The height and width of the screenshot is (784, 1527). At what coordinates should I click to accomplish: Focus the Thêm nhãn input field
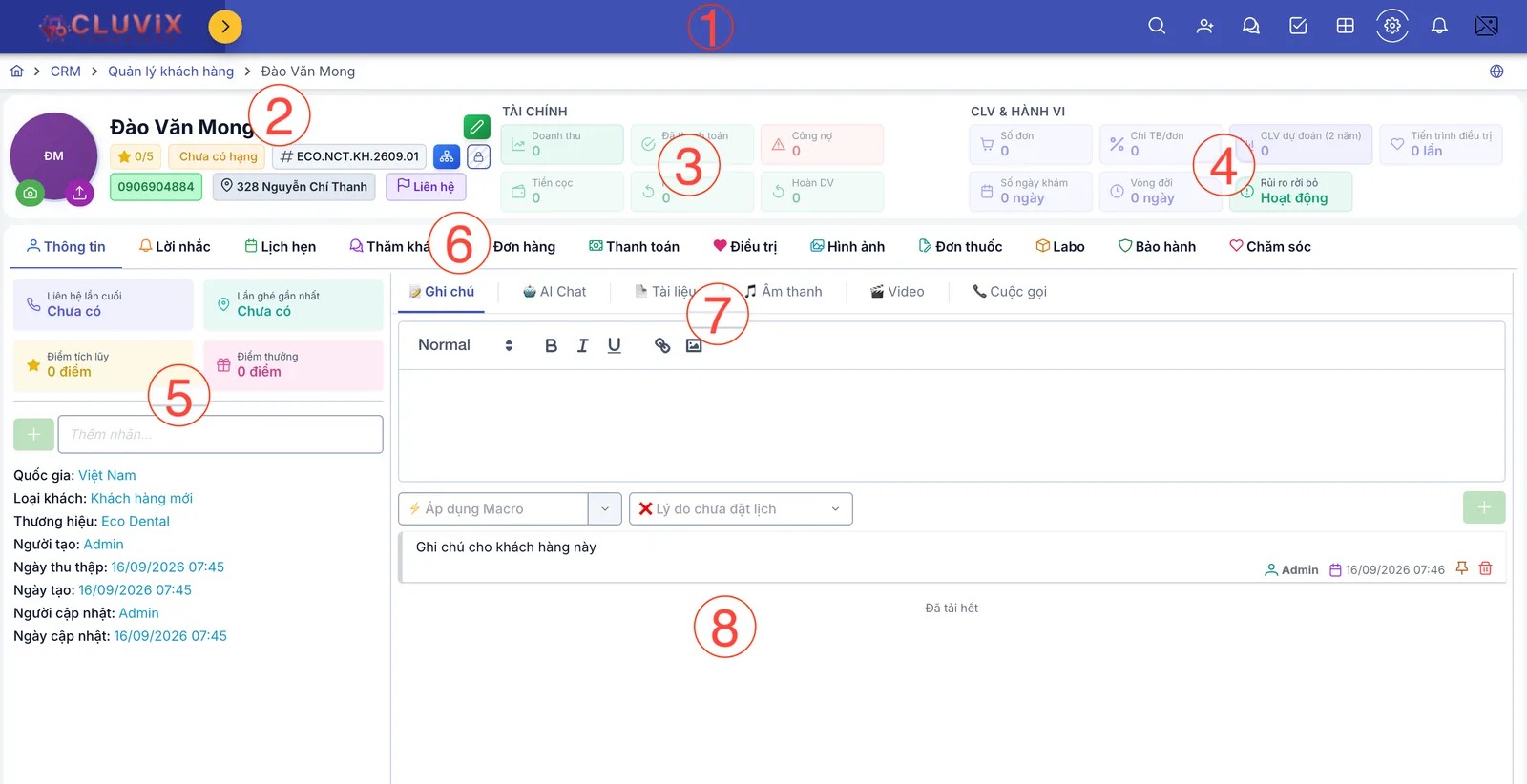220,434
